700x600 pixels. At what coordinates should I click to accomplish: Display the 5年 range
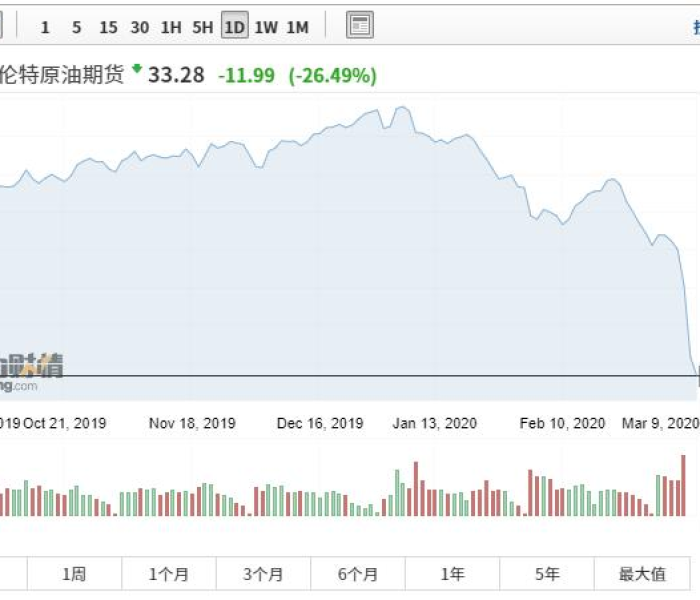coord(547,574)
